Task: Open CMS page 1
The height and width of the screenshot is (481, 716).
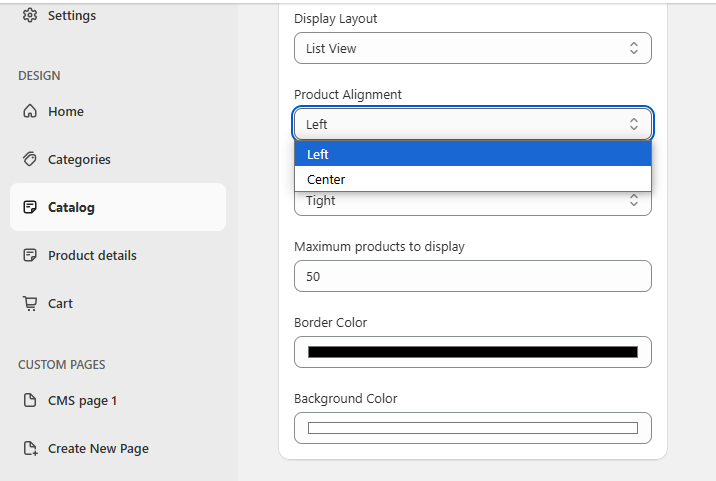Action: click(x=118, y=400)
